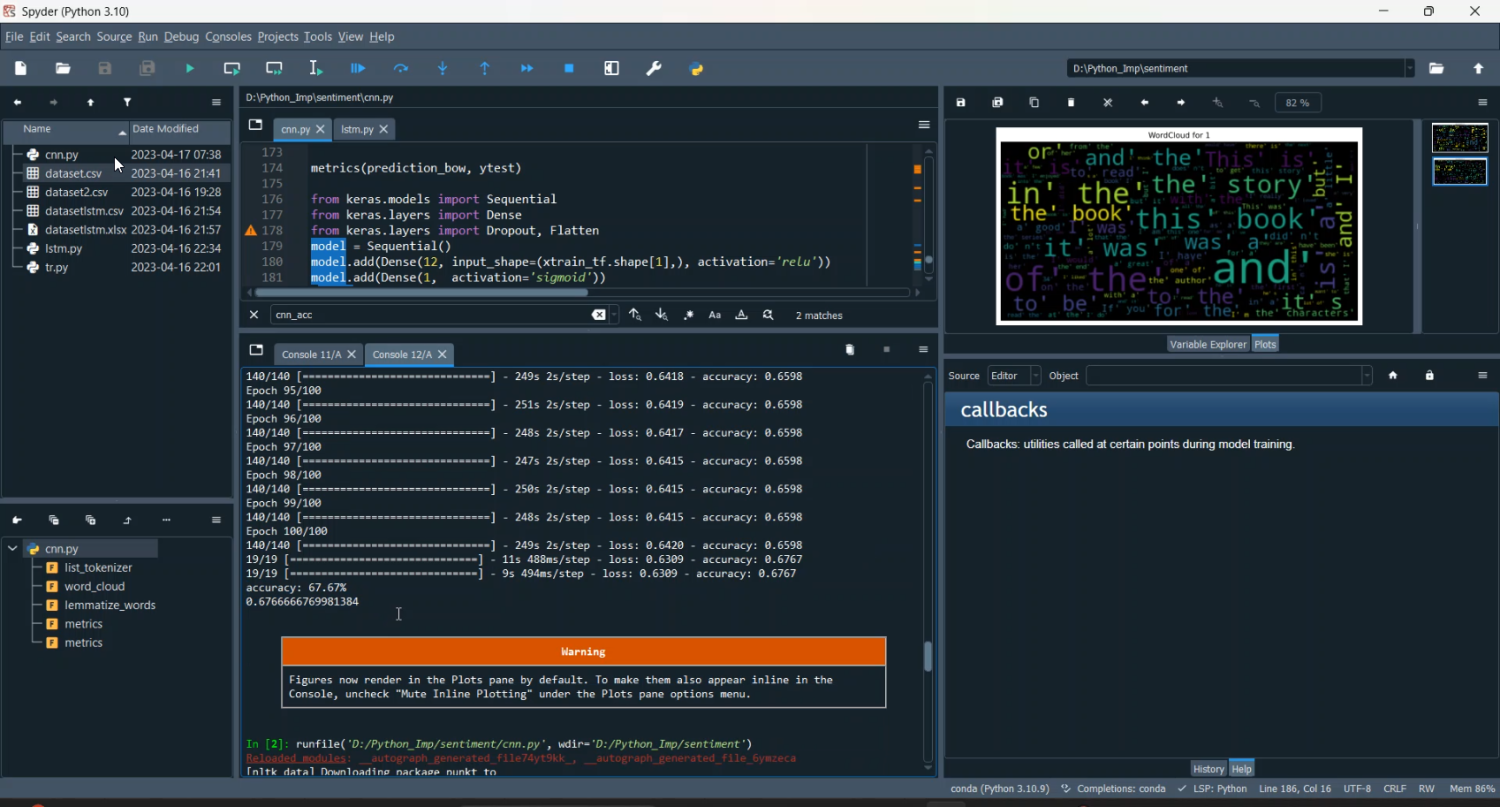The height and width of the screenshot is (807, 1500).
Task: Open the Debug menu
Action: pyautogui.click(x=181, y=36)
